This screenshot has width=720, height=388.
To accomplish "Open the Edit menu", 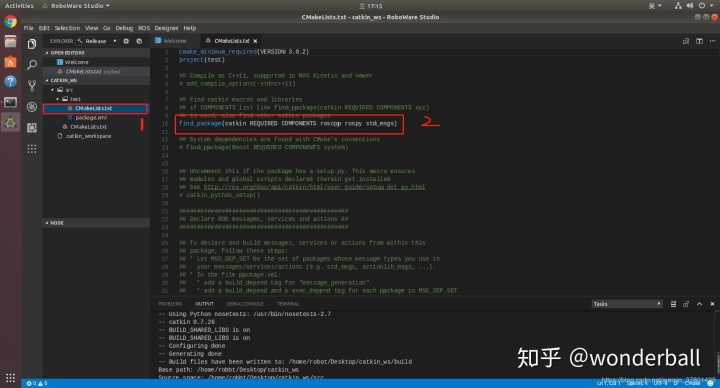I will point(44,28).
